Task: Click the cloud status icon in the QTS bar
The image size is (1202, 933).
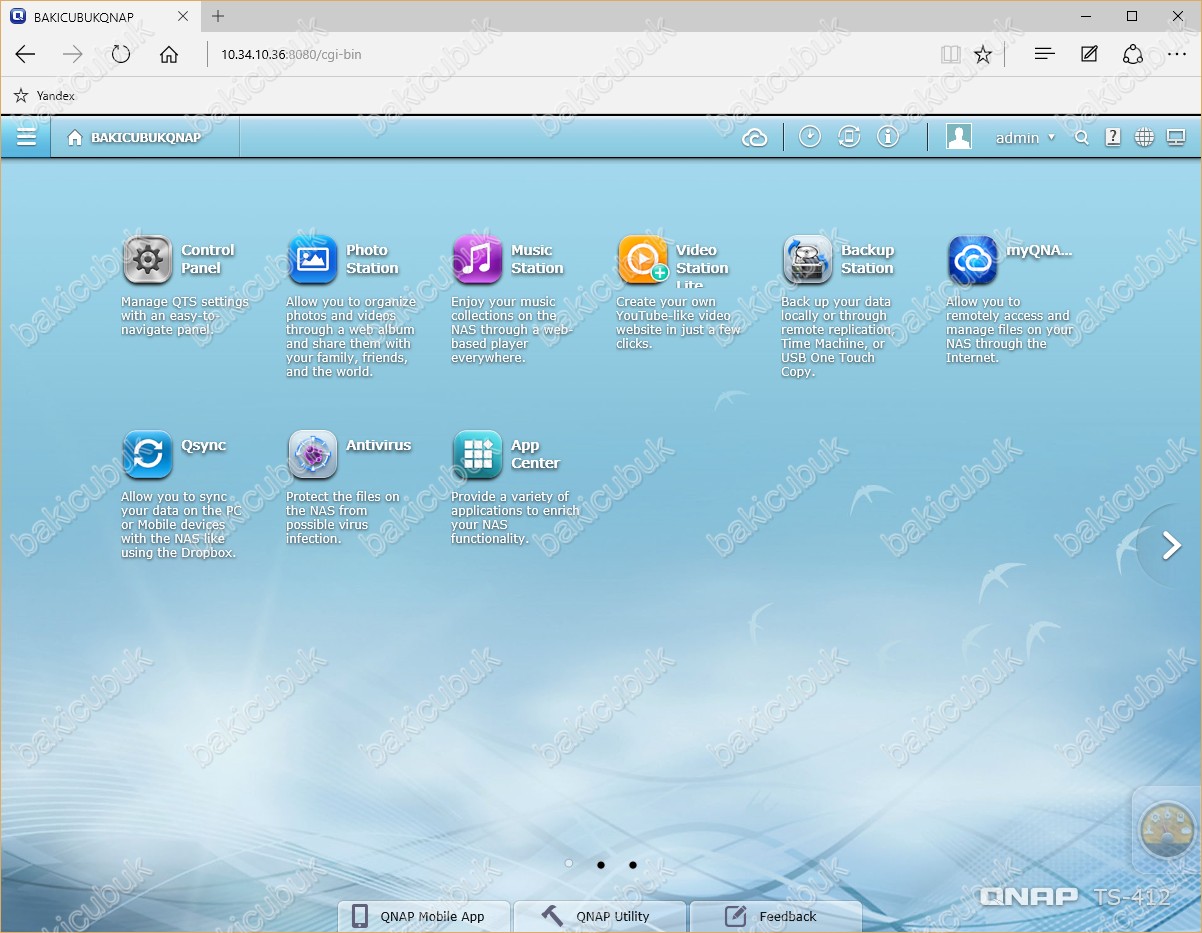Action: pyautogui.click(x=755, y=138)
